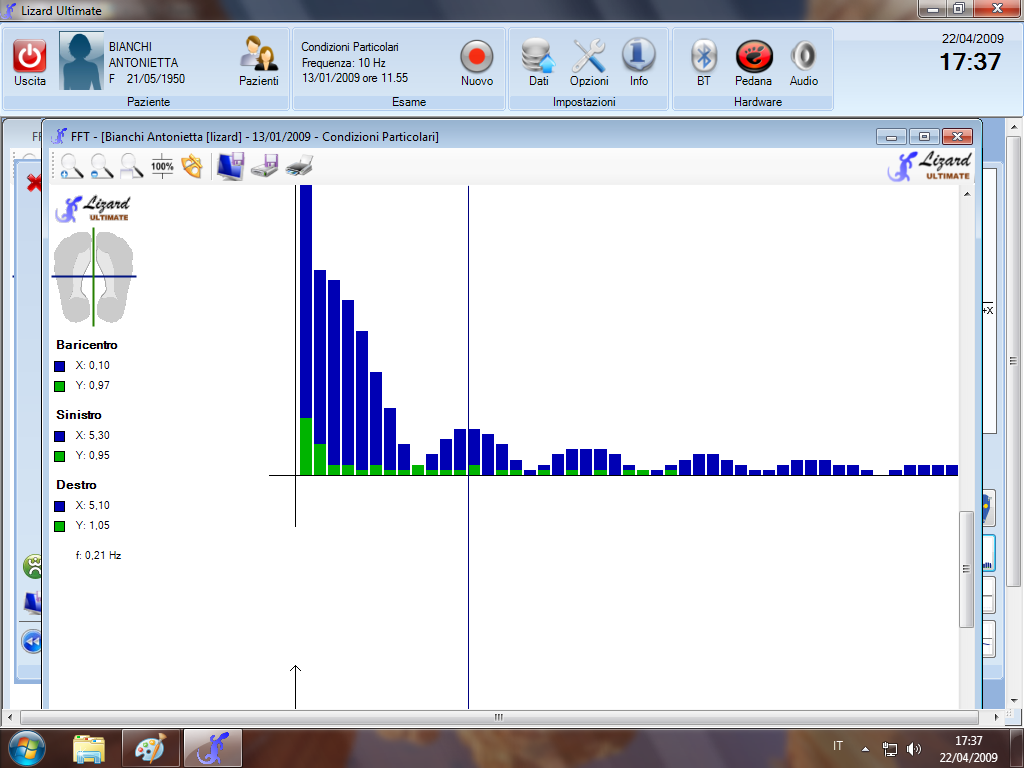The width and height of the screenshot is (1024, 768).
Task: Print the FFT chart
Action: (x=299, y=166)
